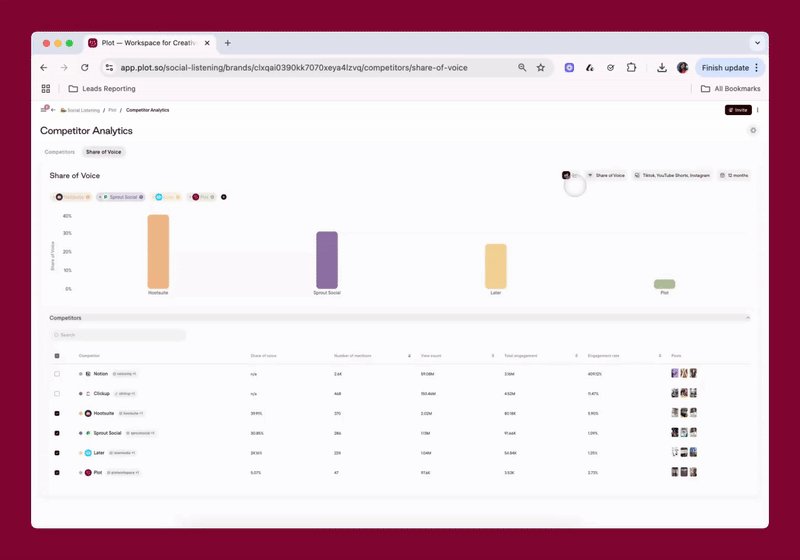Click the Hootsuite logo in the table row
This screenshot has width=800, height=560.
click(88, 414)
